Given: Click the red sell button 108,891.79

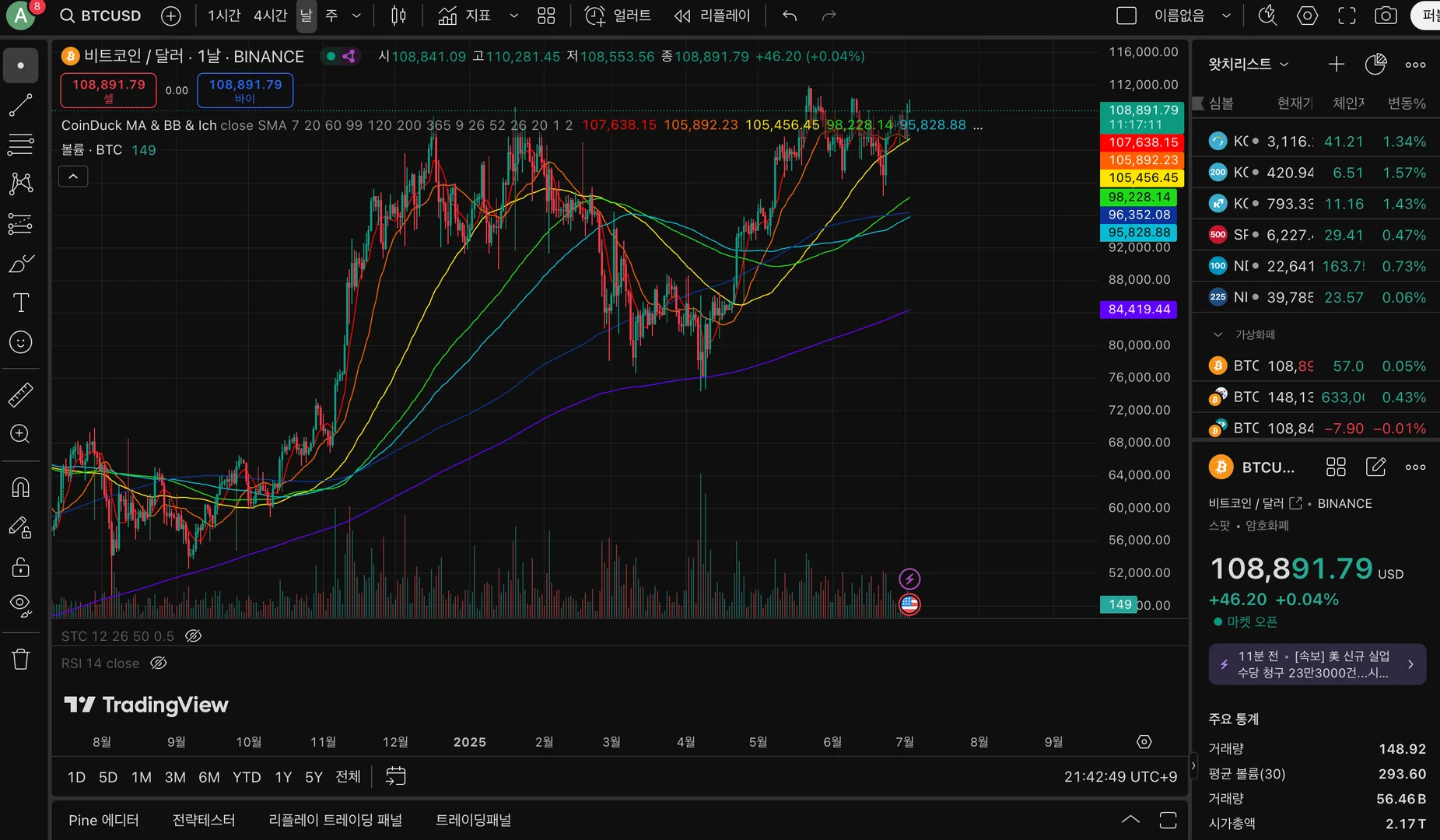Looking at the screenshot, I should 109,90.
